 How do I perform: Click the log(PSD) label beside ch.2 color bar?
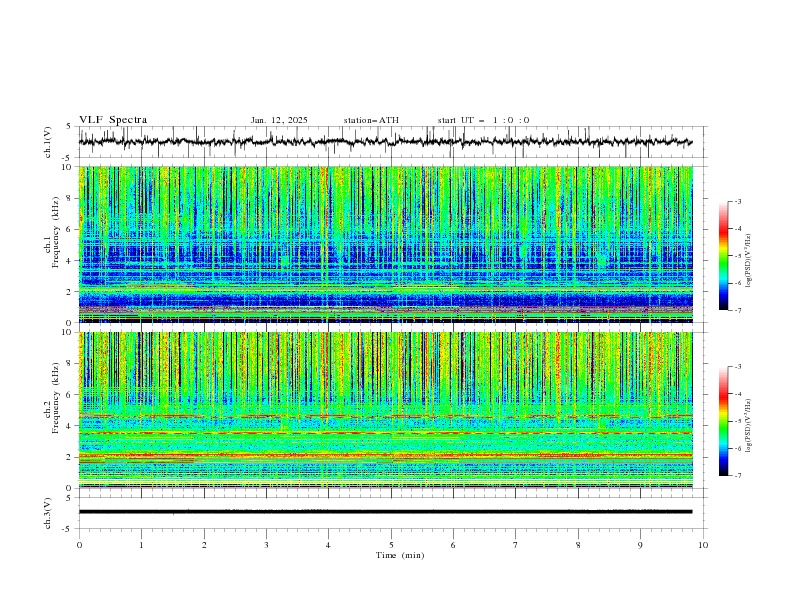click(x=748, y=425)
